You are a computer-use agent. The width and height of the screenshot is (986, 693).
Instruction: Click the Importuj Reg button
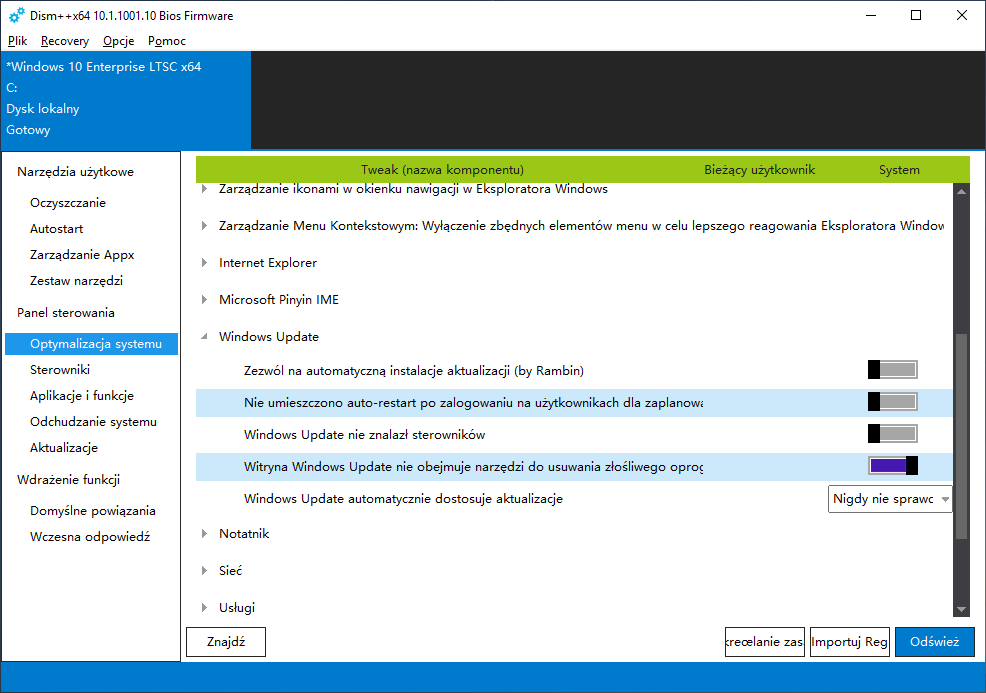pos(849,642)
